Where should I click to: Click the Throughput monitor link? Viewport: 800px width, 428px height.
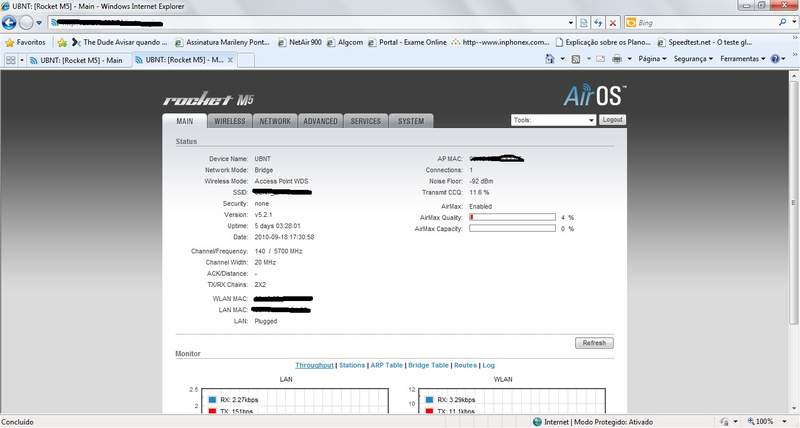314,365
